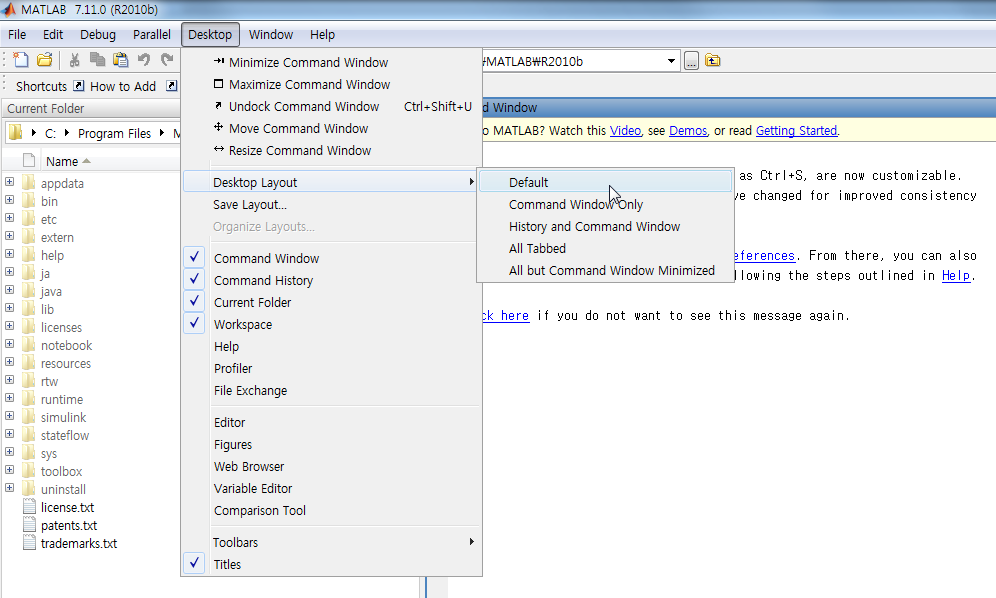Viewport: 996px width, 598px height.
Task: Uncheck Workspace in Desktop menu
Action: click(x=194, y=324)
